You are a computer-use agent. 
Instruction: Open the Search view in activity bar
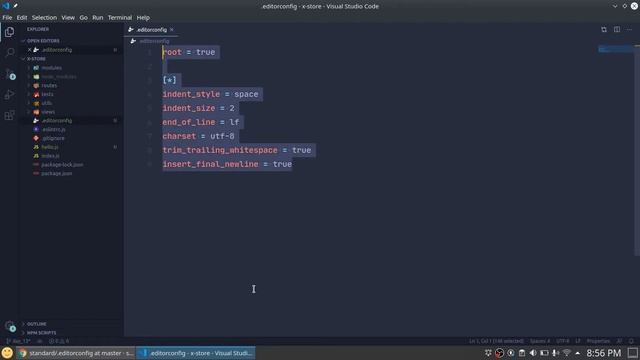tap(9, 53)
